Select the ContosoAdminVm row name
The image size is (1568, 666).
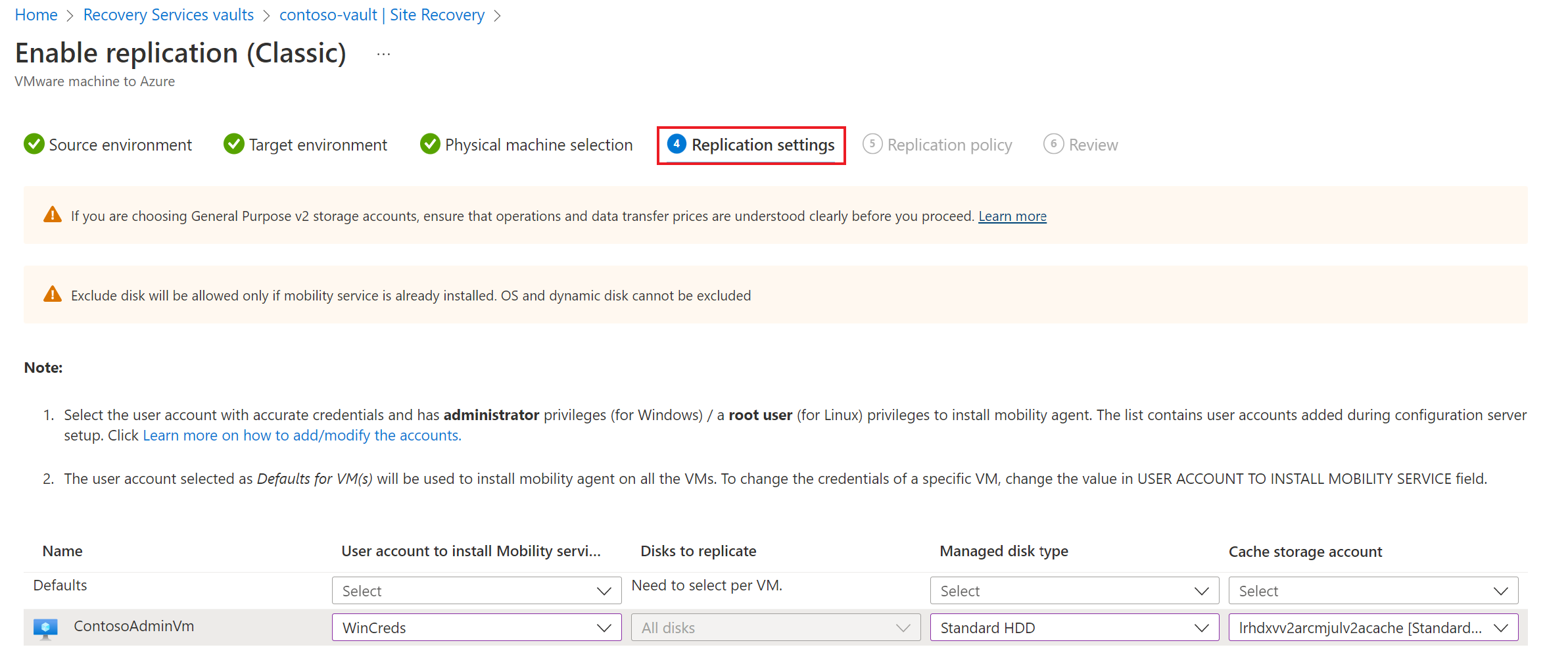(133, 626)
